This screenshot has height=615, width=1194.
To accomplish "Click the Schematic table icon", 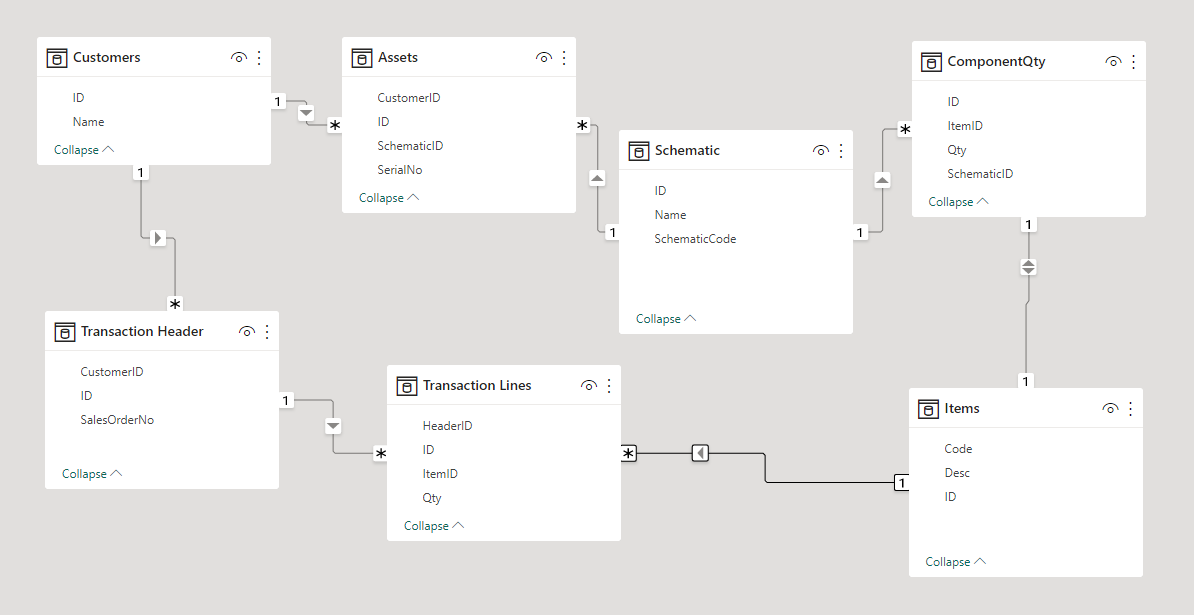I will pyautogui.click(x=639, y=151).
